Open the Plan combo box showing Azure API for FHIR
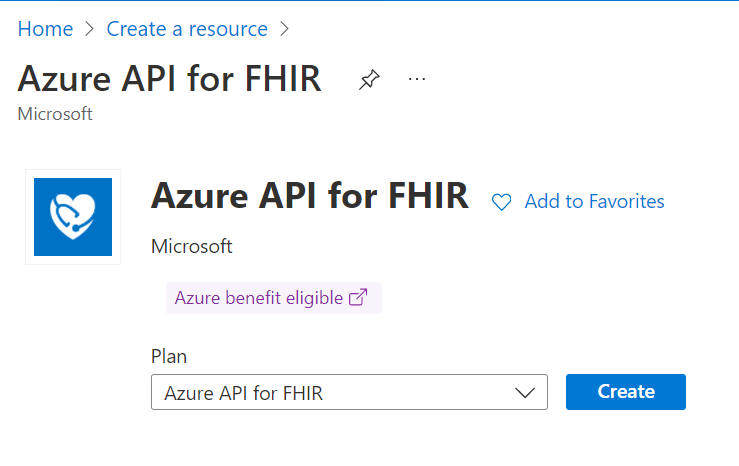The width and height of the screenshot is (739, 466). 330,393
